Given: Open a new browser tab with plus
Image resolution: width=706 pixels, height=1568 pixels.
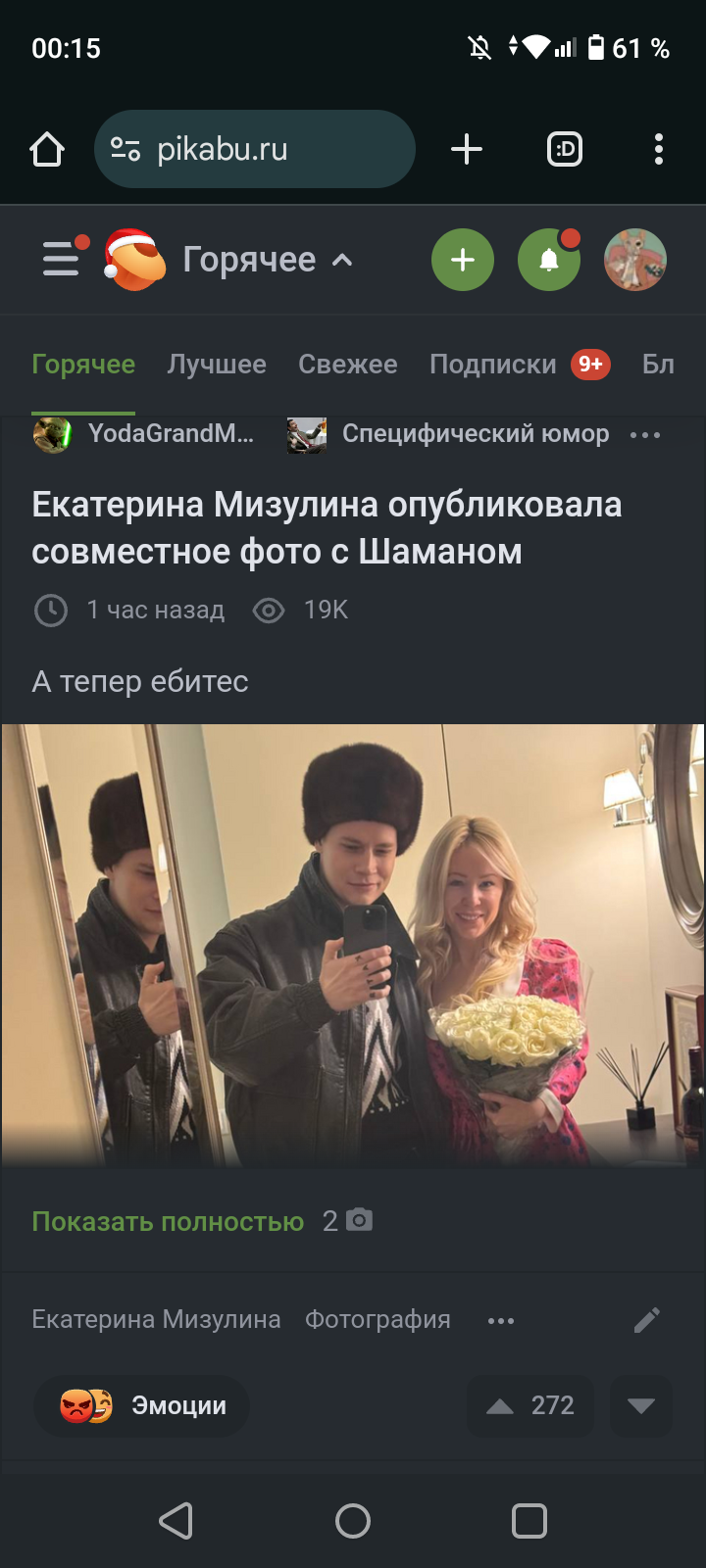Looking at the screenshot, I should point(467,149).
